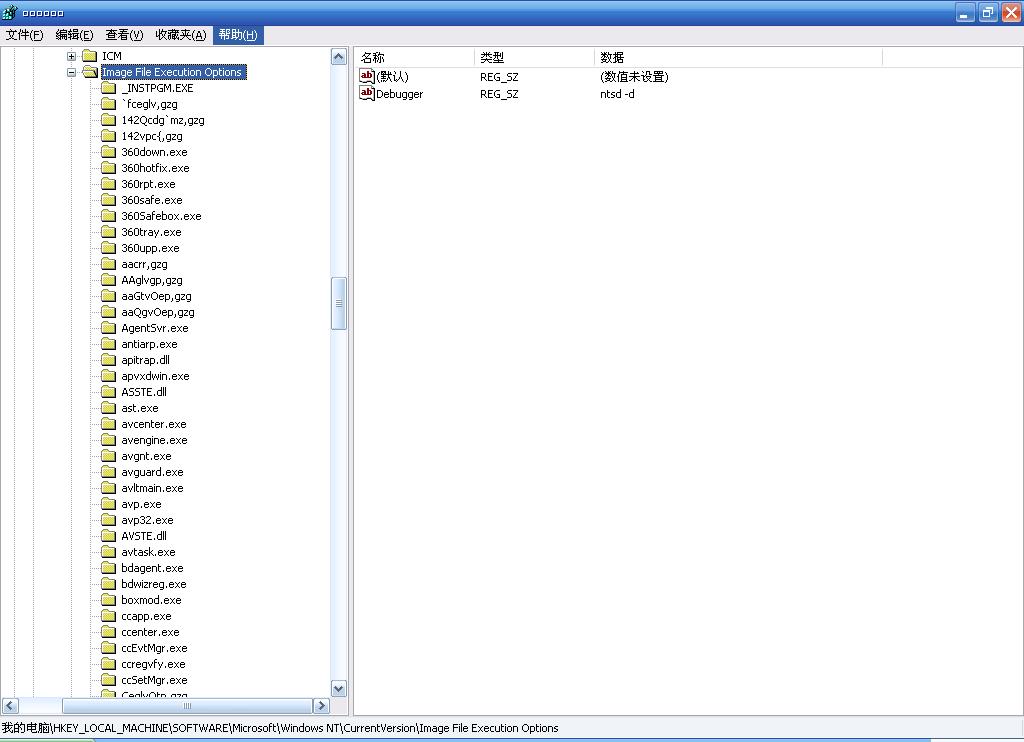Click REG_SZ type of Debugger row
Image resolution: width=1024 pixels, height=742 pixels.
click(x=499, y=94)
